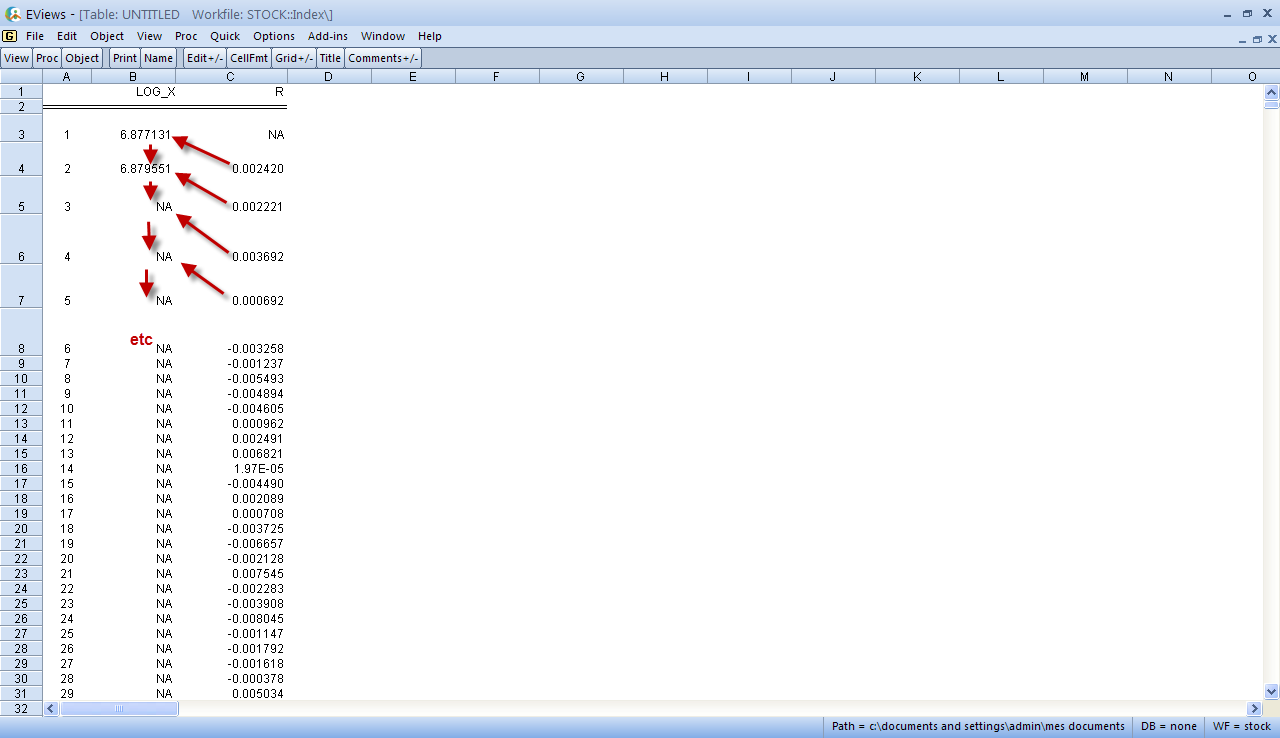Select cell with value 0.002420
1280x738 pixels.
(x=258, y=169)
